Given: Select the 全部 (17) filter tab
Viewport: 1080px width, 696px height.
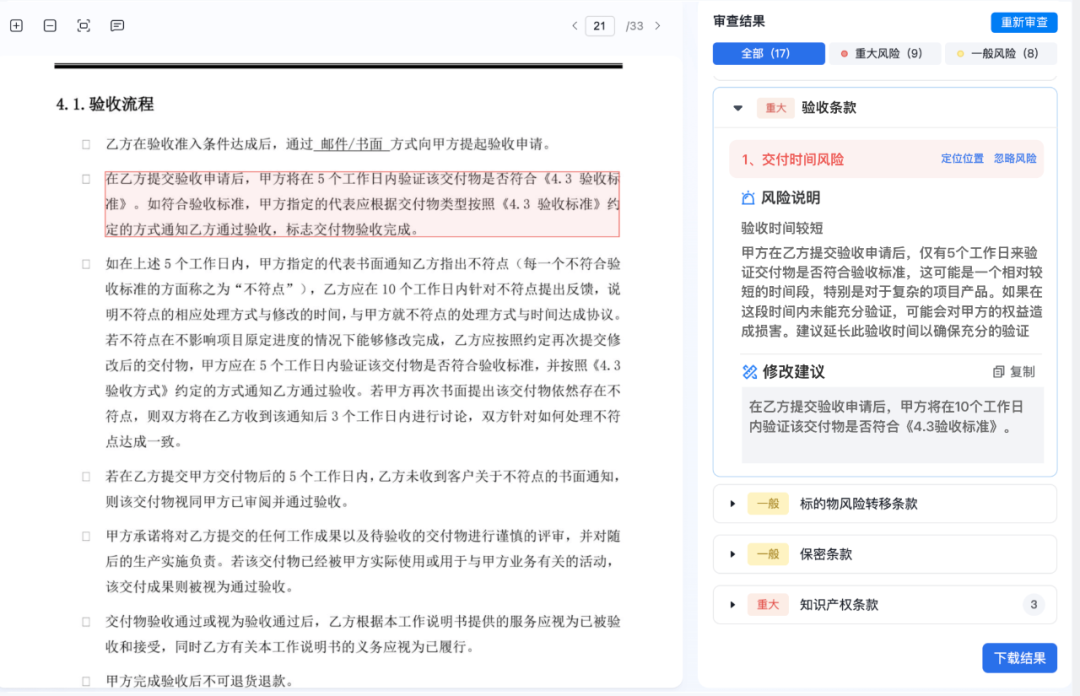Looking at the screenshot, I should point(768,53).
